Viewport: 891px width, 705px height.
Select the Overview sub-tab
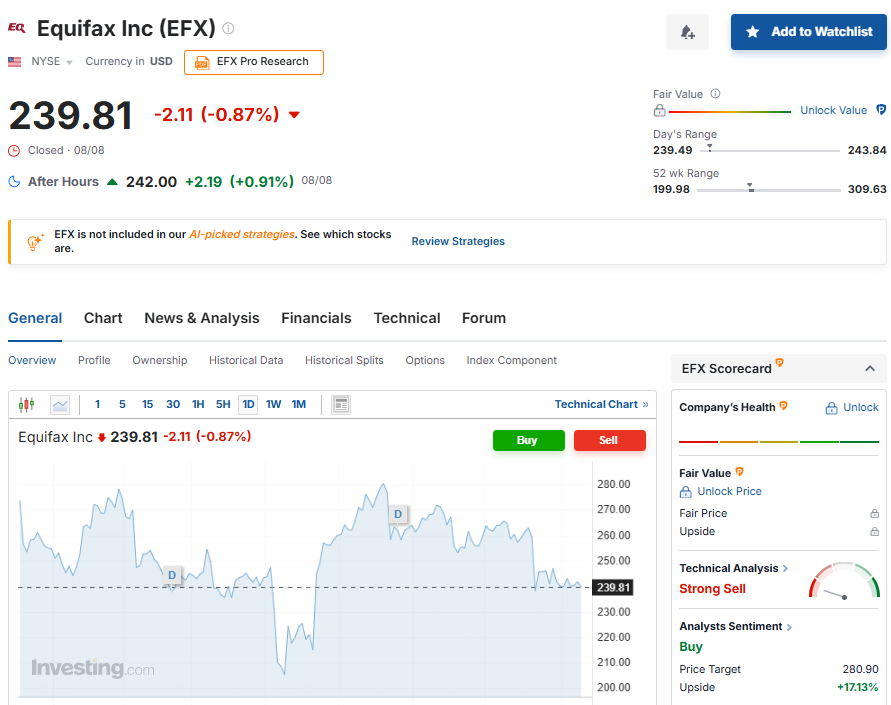[x=32, y=360]
